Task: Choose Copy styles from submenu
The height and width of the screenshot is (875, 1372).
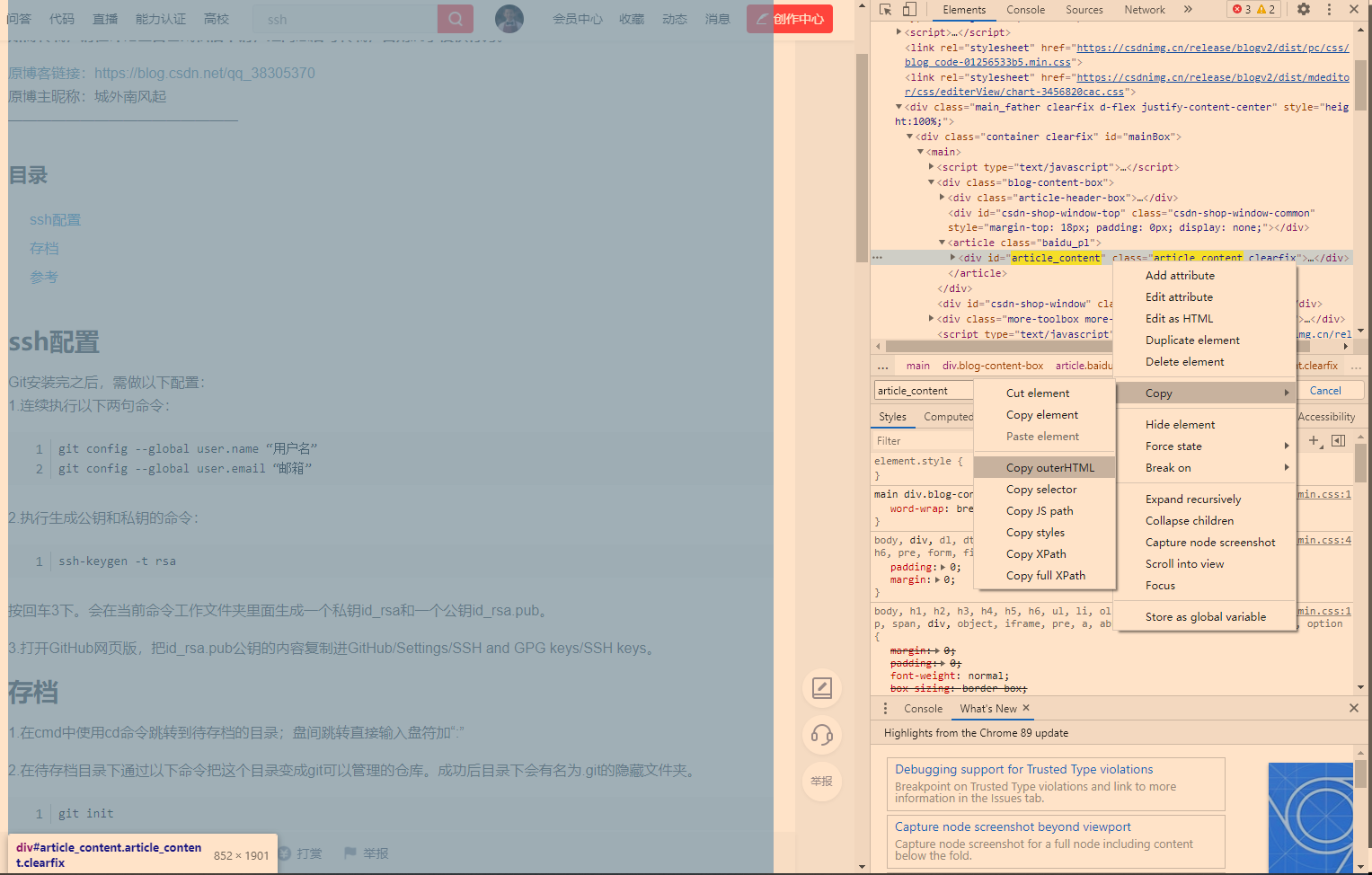Action: tap(1045, 533)
